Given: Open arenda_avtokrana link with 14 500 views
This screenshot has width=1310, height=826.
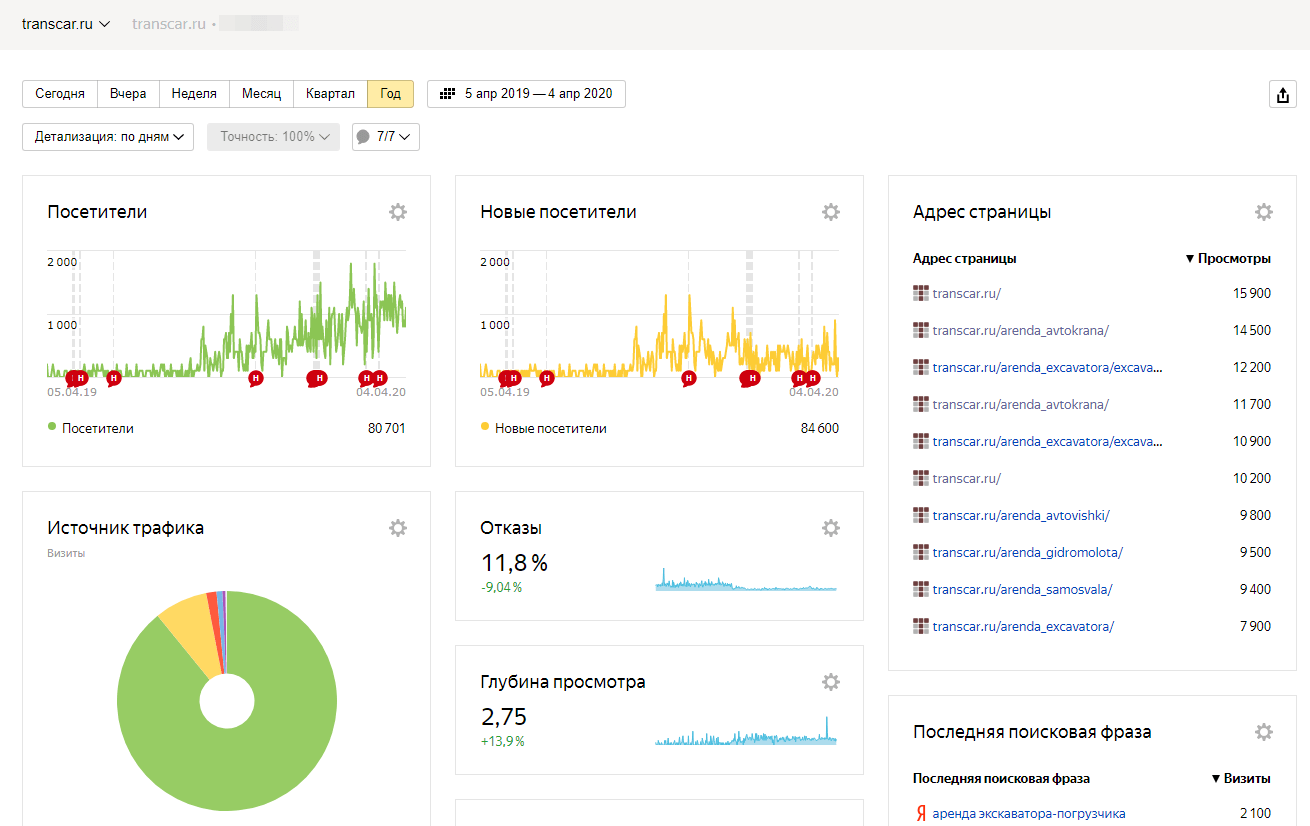Looking at the screenshot, I should tap(1021, 331).
